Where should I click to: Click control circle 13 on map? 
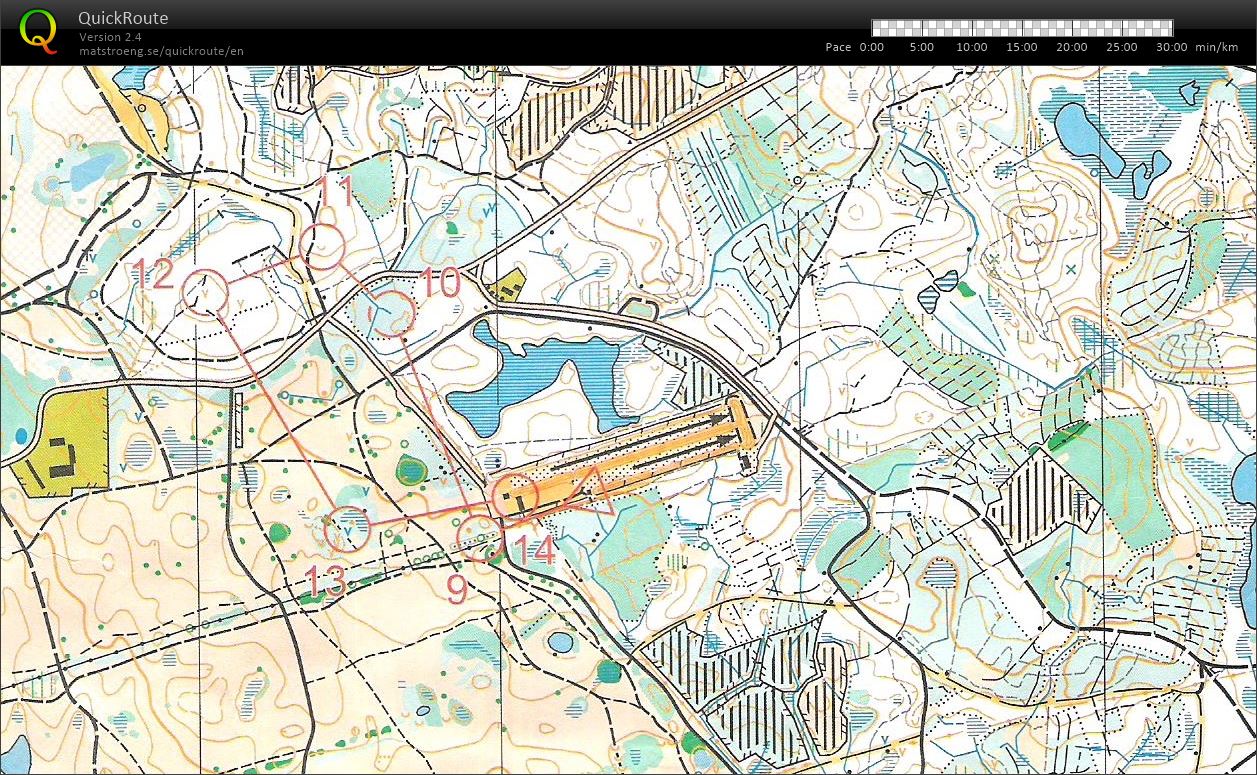(347, 528)
